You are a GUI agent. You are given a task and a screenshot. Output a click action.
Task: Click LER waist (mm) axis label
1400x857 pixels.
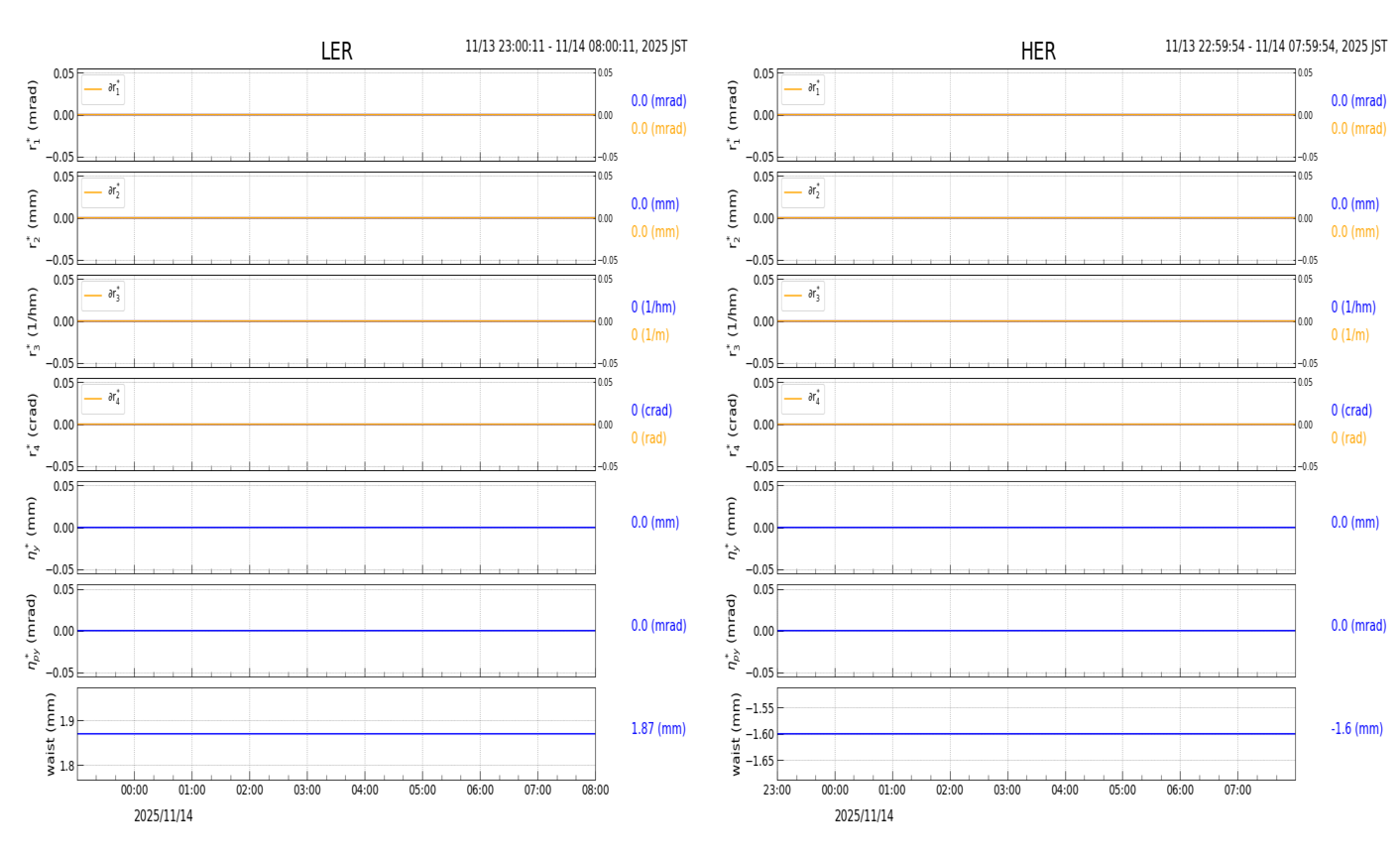pyautogui.click(x=50, y=734)
